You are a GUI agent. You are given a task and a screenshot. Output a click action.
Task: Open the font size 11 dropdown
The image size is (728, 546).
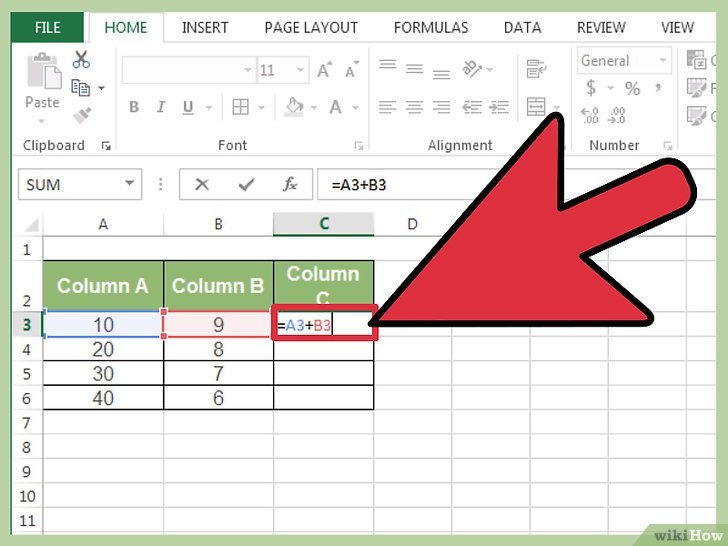(x=300, y=70)
